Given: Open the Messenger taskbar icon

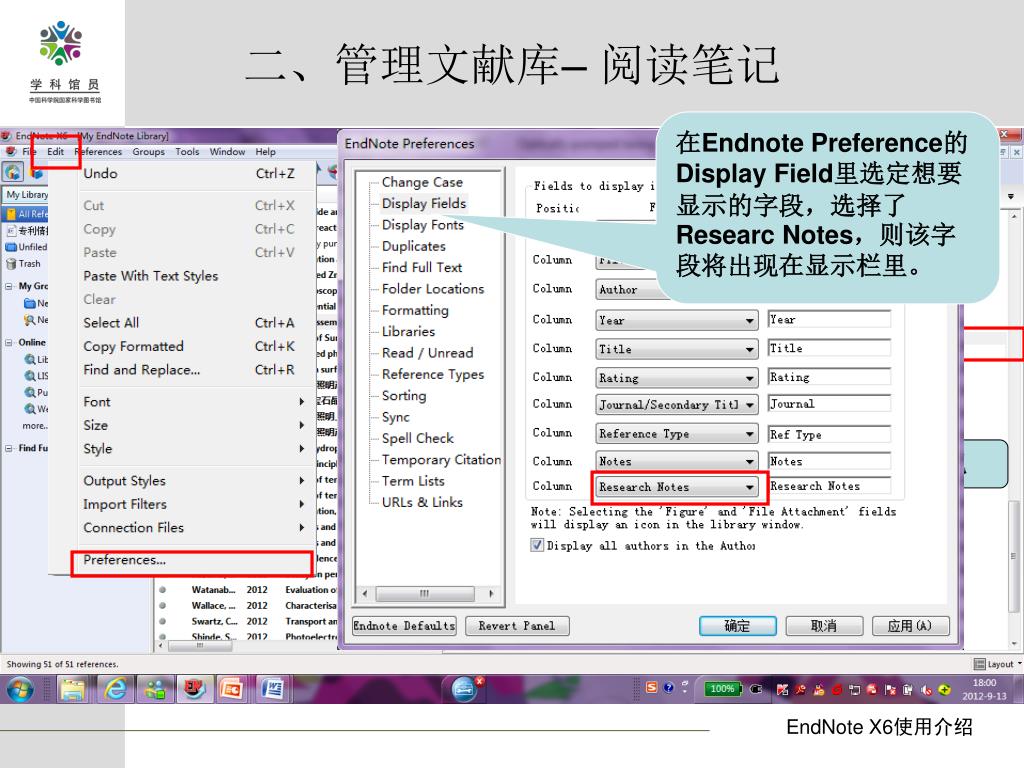Looking at the screenshot, I should tap(155, 690).
